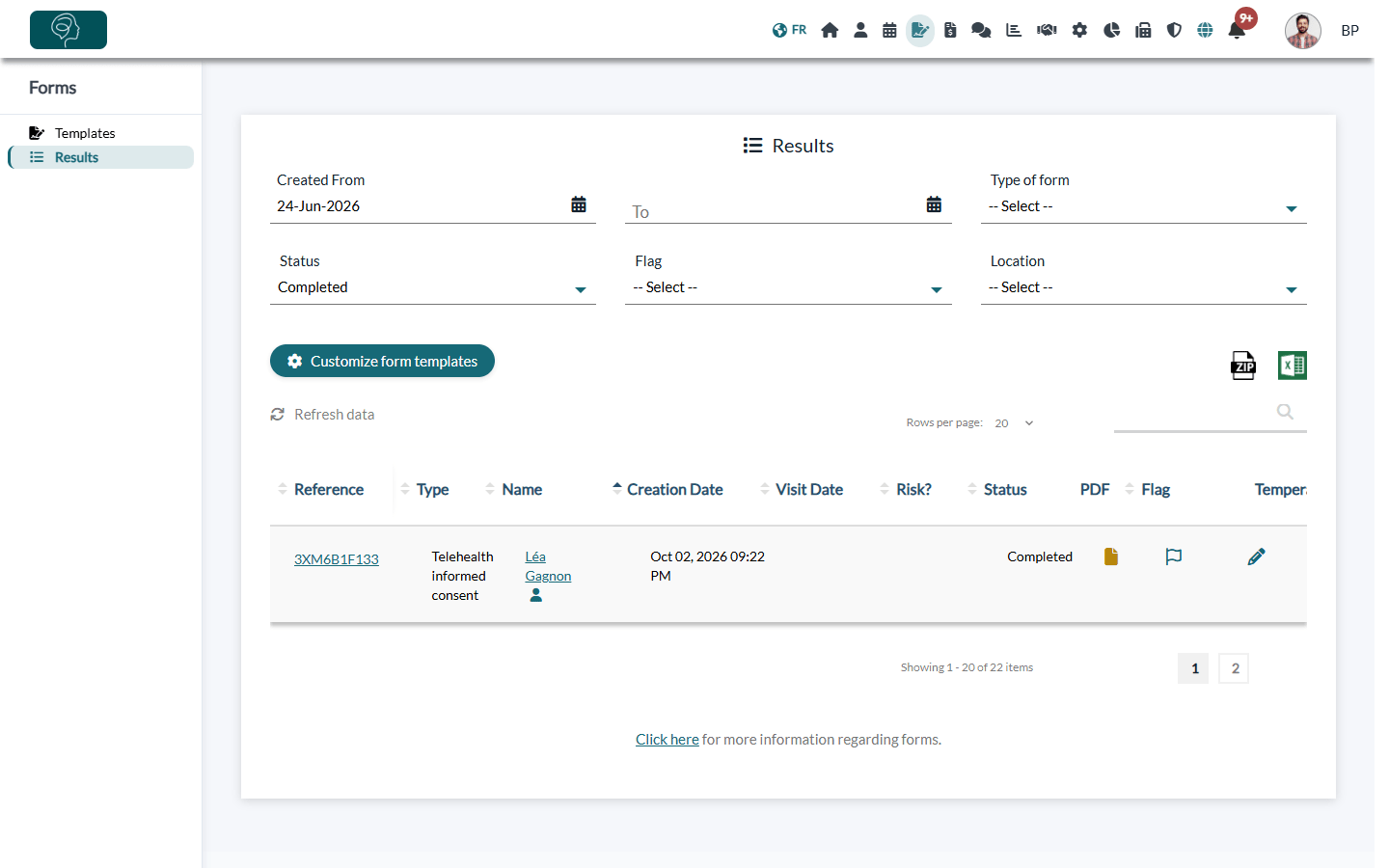Open the To date picker calendar

(x=934, y=204)
